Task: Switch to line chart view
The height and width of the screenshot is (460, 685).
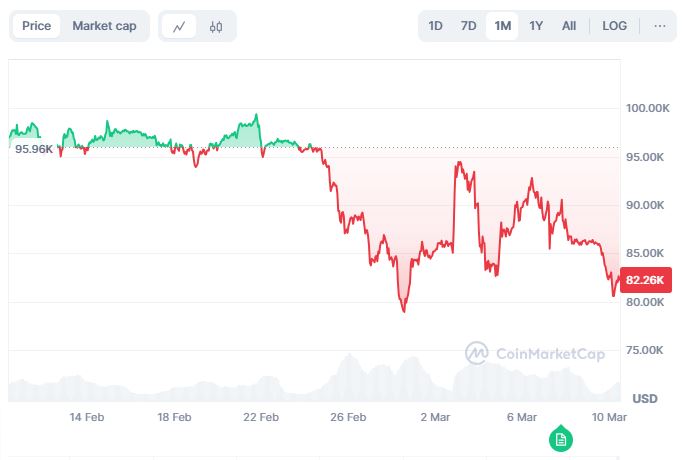Action: (179, 27)
